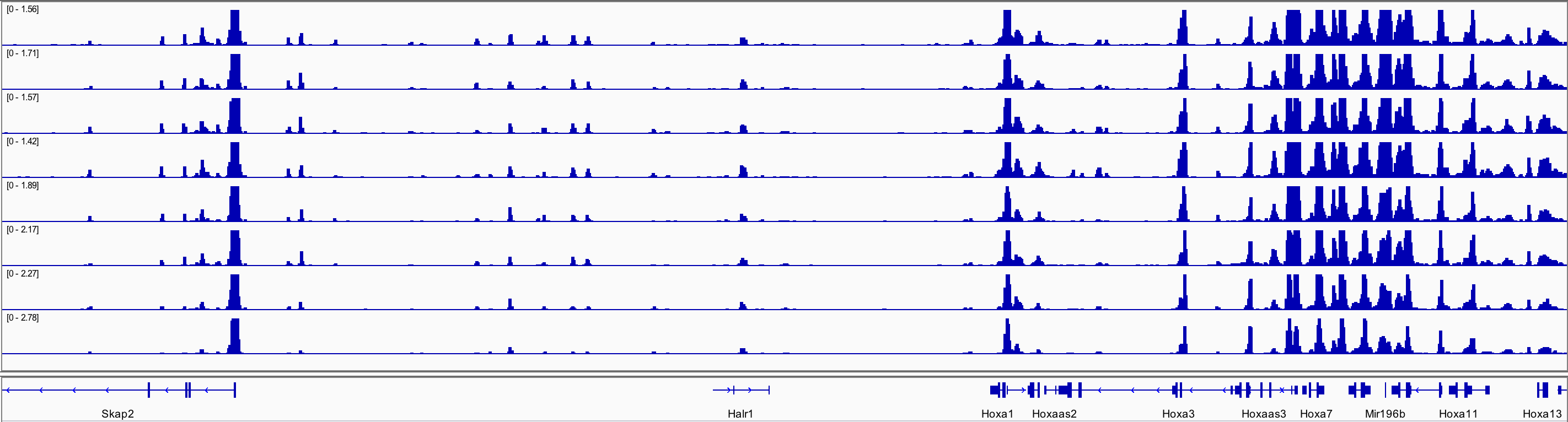The width and height of the screenshot is (1568, 422).
Task: Click the Mir196b gene label
Action: tap(1386, 414)
